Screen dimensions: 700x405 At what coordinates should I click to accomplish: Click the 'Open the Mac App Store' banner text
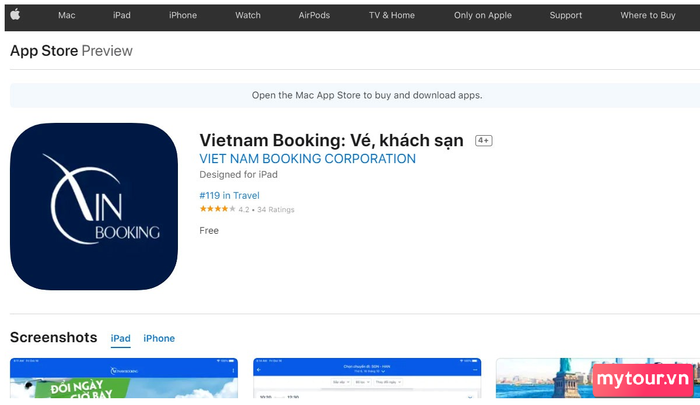tap(367, 95)
